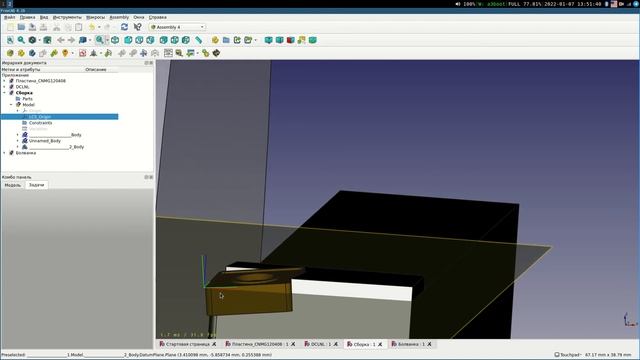Click the Isometric view icon
Screen dimensions: 640x360
115,40
